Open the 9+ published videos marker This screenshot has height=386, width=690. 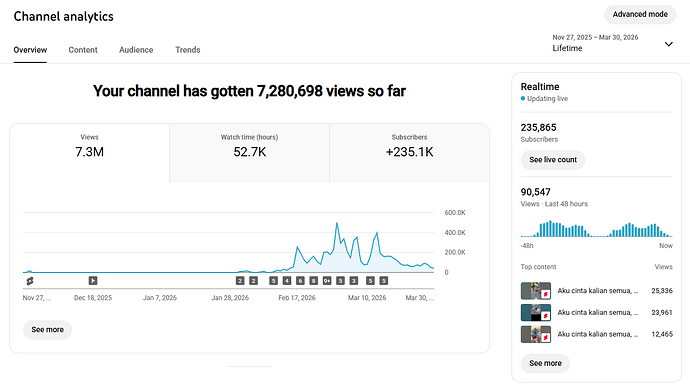click(327, 281)
